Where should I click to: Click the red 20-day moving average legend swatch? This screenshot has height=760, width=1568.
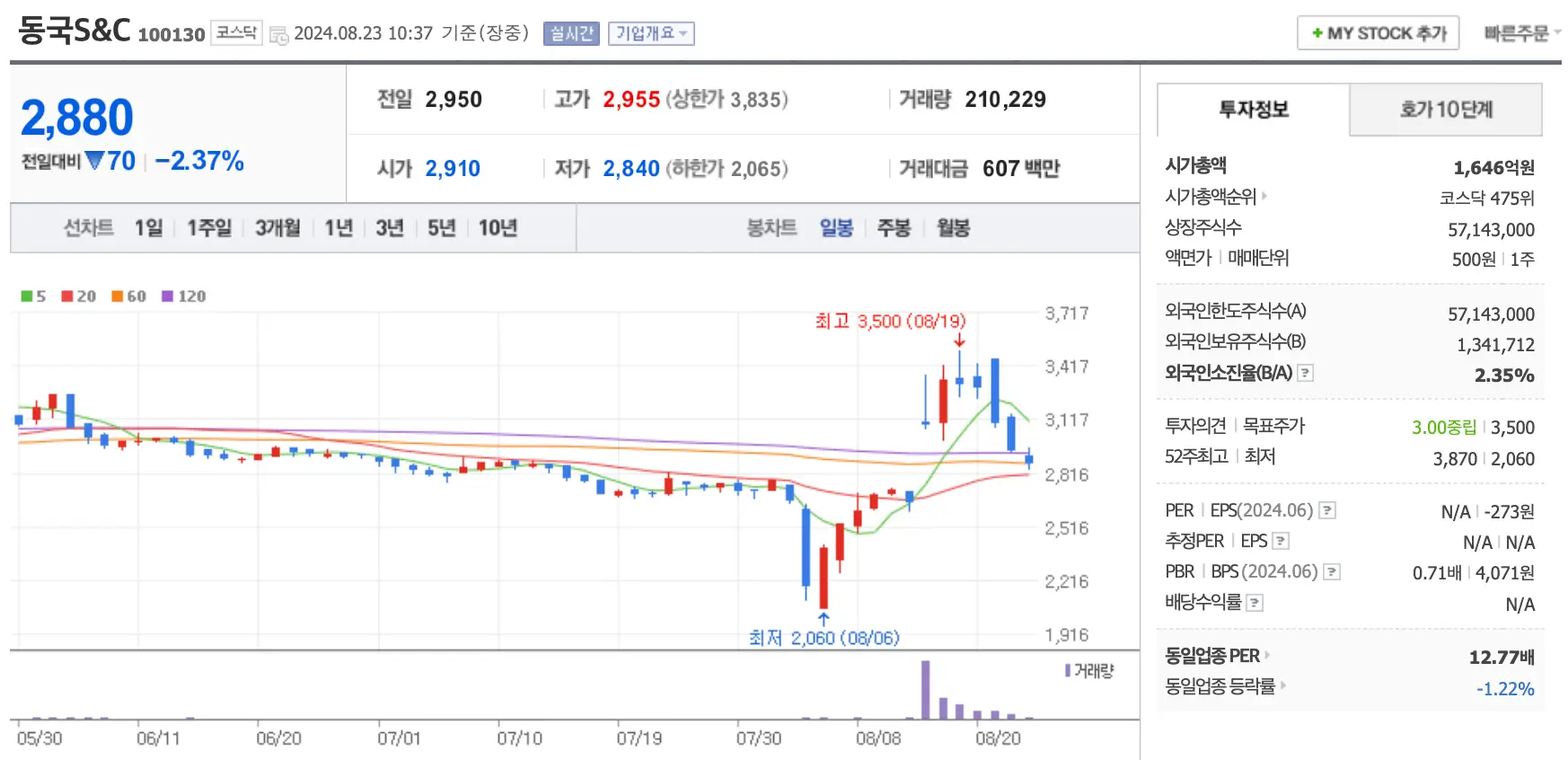67,296
